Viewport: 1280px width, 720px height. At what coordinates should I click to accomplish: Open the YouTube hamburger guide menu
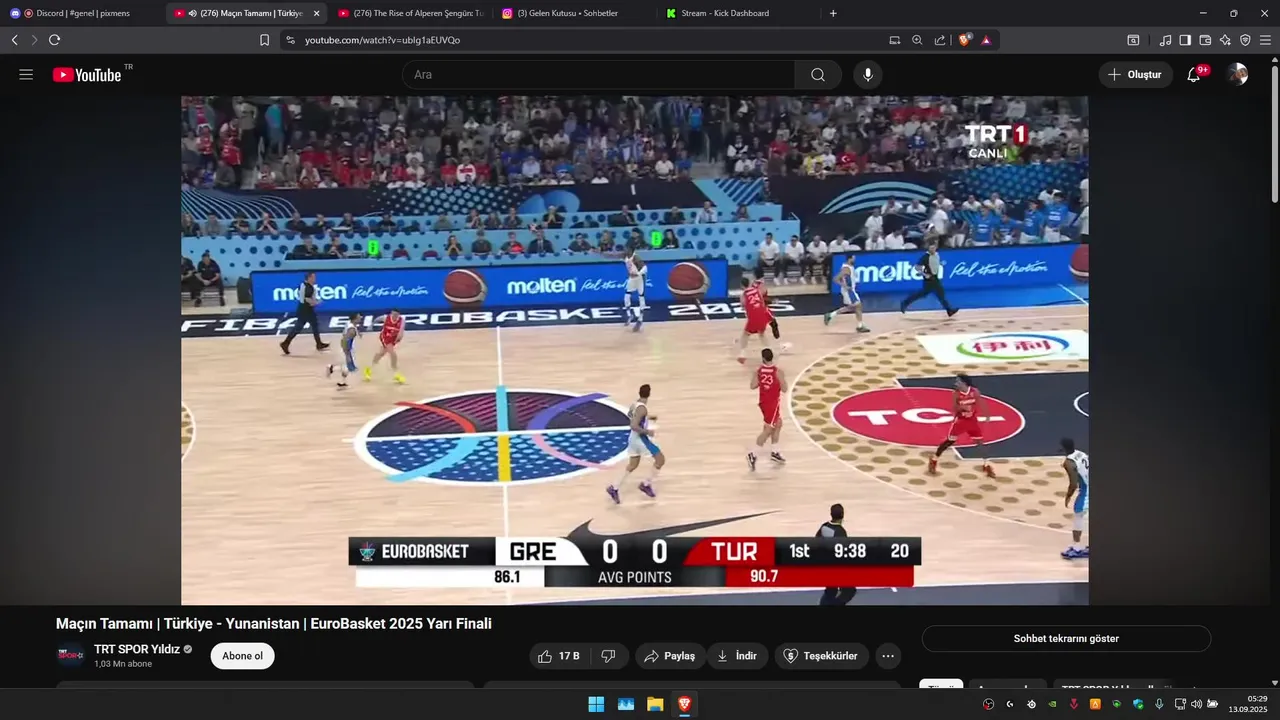coord(26,75)
